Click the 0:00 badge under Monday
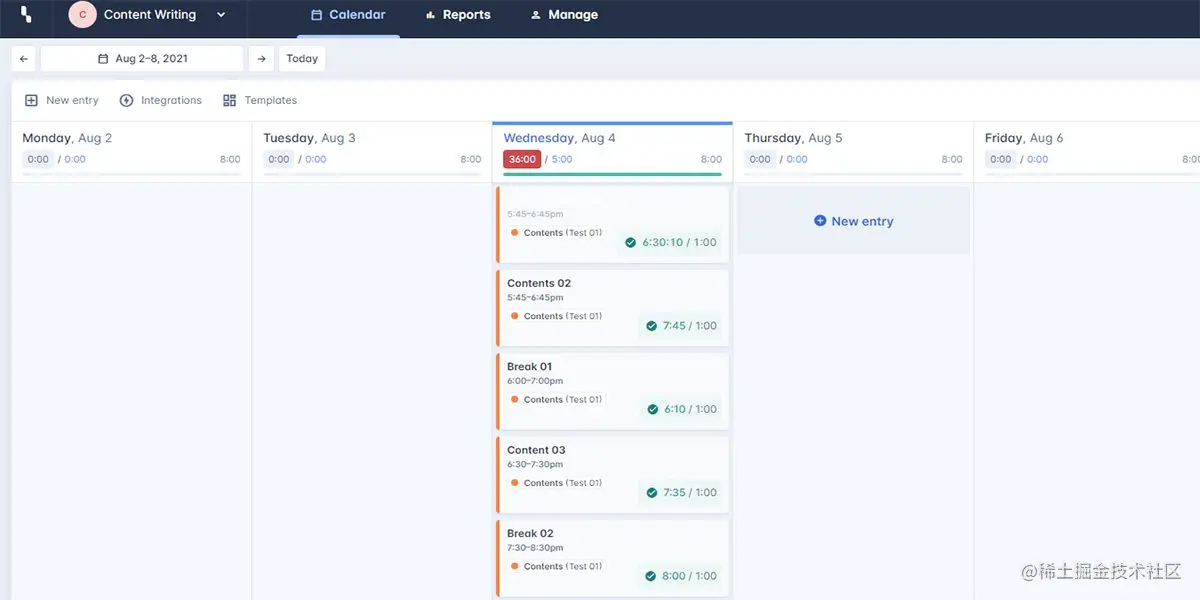The image size is (1200, 600). coord(38,159)
